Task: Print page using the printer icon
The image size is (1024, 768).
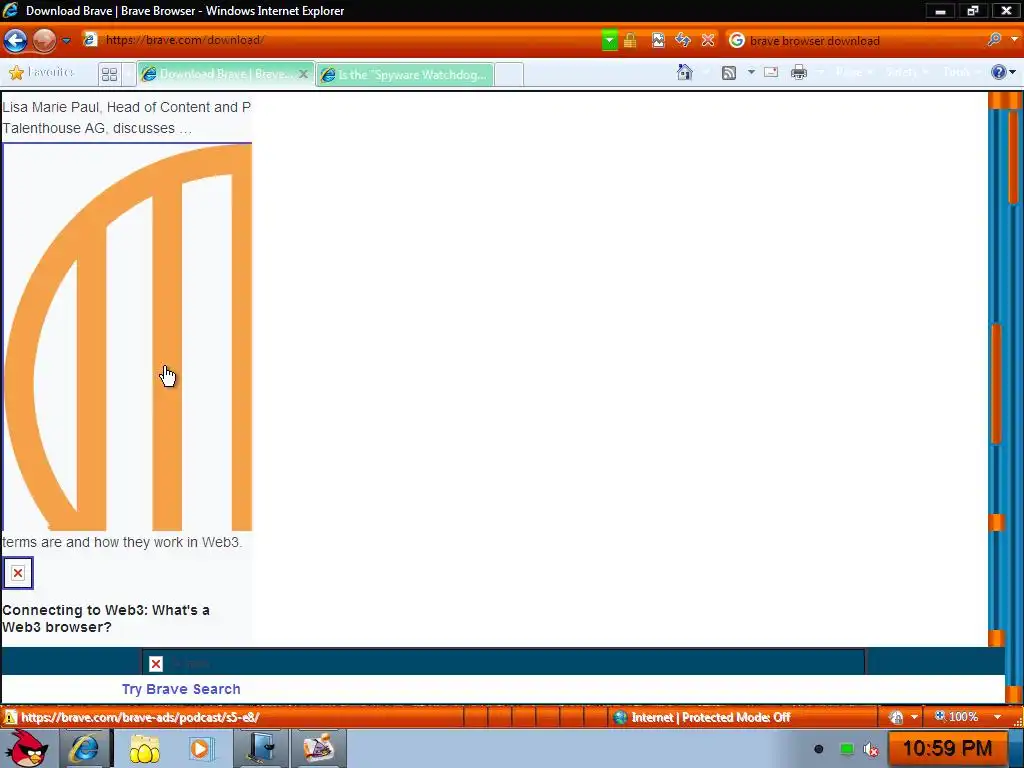Action: [x=799, y=72]
